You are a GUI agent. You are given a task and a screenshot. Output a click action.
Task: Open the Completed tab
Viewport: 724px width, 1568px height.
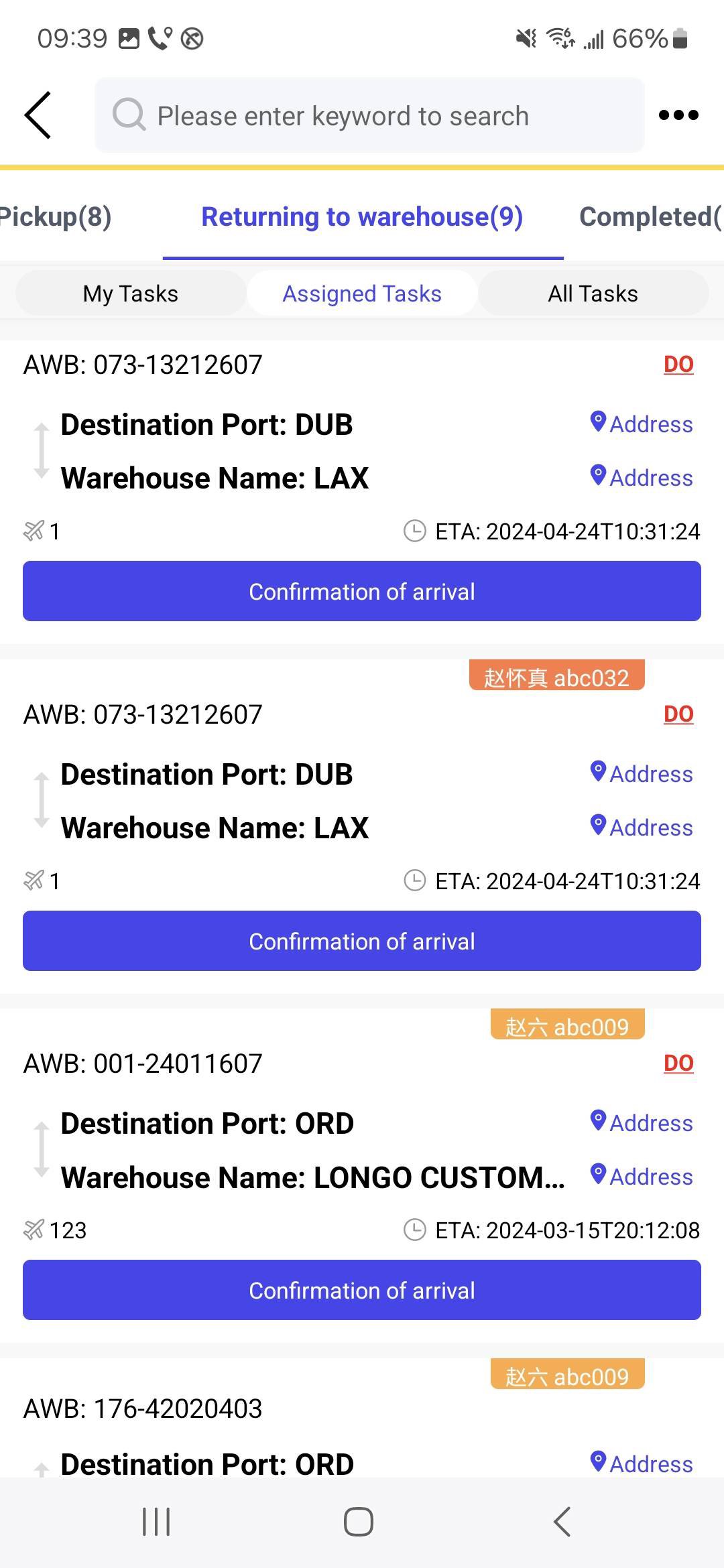[649, 217]
